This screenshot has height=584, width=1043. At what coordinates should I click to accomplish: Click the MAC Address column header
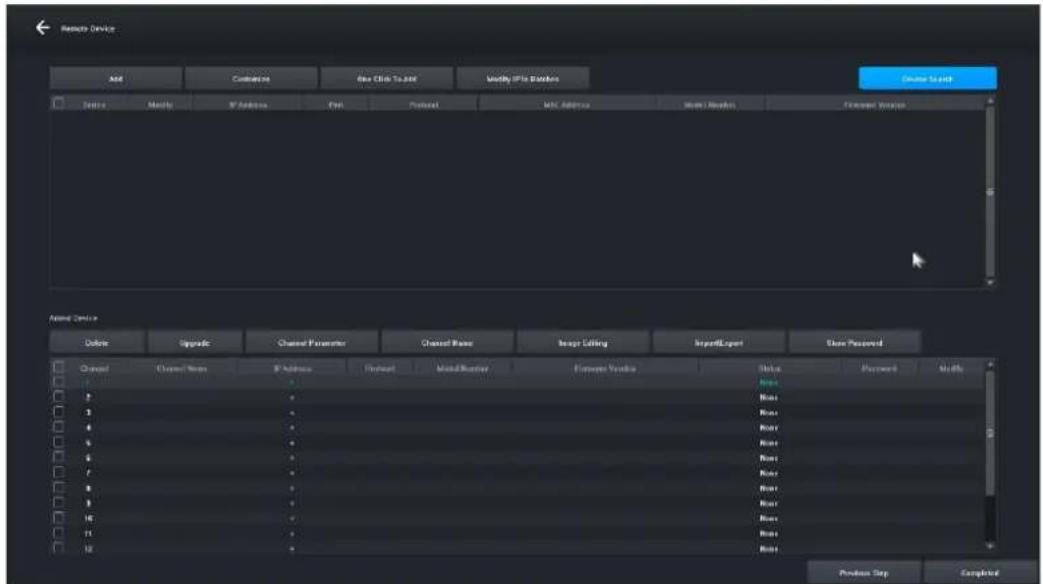tap(567, 104)
